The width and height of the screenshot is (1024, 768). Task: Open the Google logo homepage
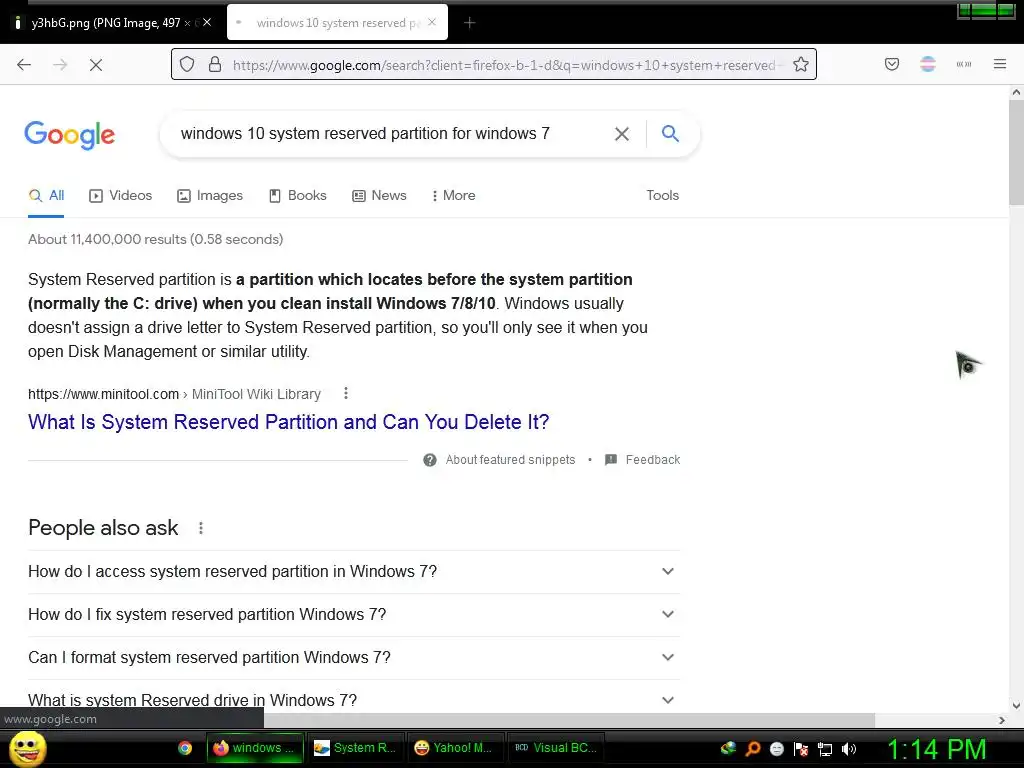click(x=70, y=135)
